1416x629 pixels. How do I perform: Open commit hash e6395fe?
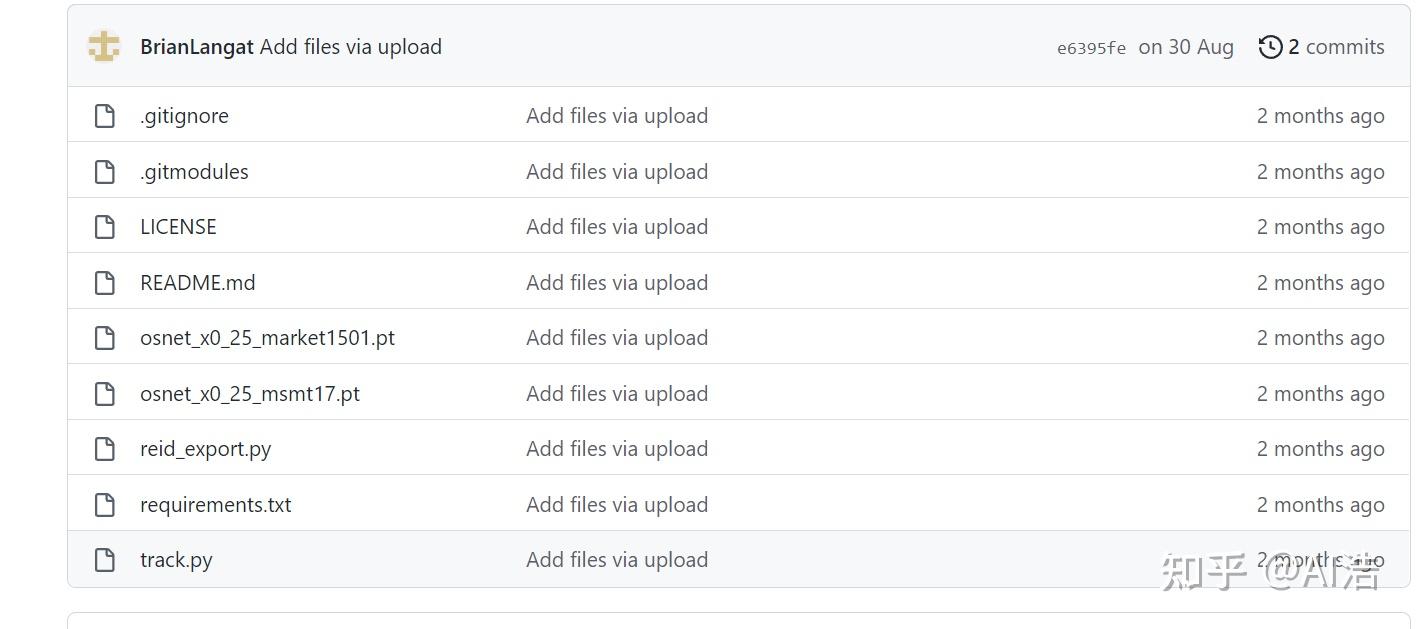(1091, 48)
